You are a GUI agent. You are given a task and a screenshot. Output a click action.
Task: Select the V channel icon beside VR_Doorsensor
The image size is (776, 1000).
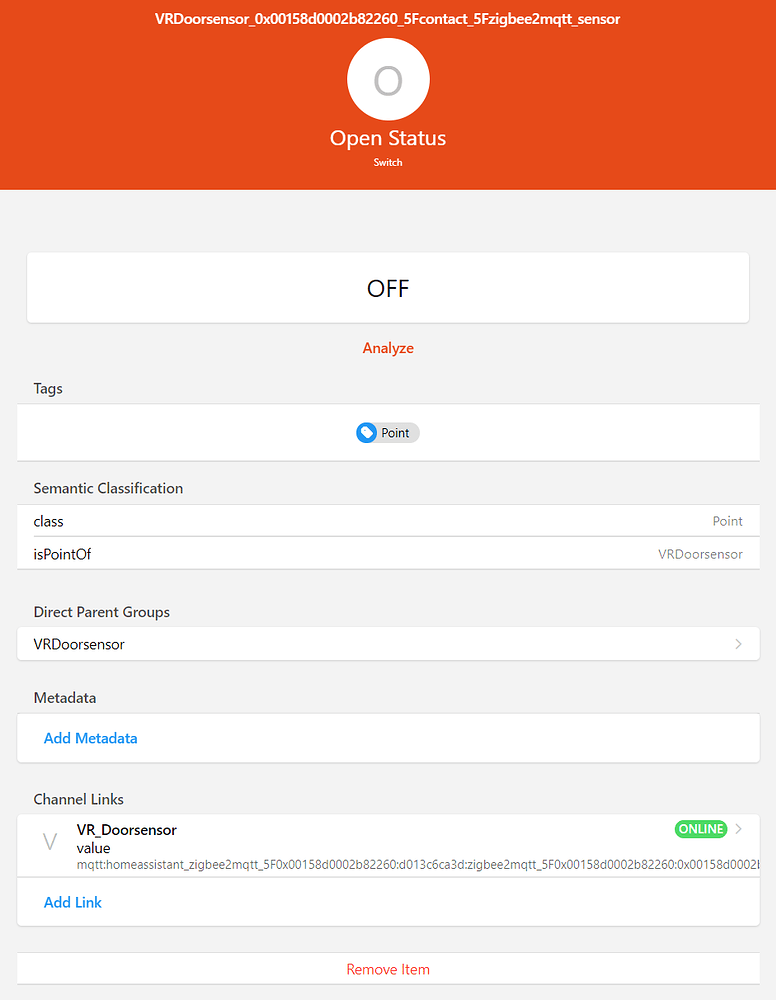[49, 840]
